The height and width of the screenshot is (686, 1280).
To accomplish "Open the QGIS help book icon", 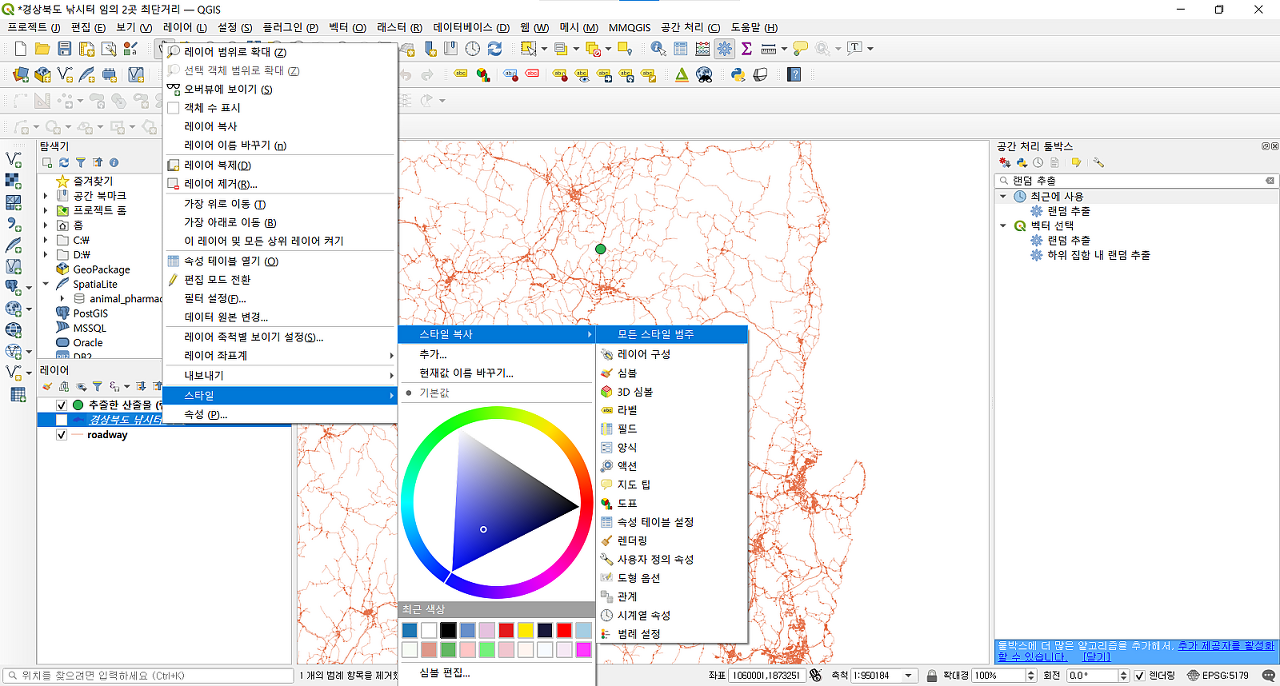I will [794, 74].
